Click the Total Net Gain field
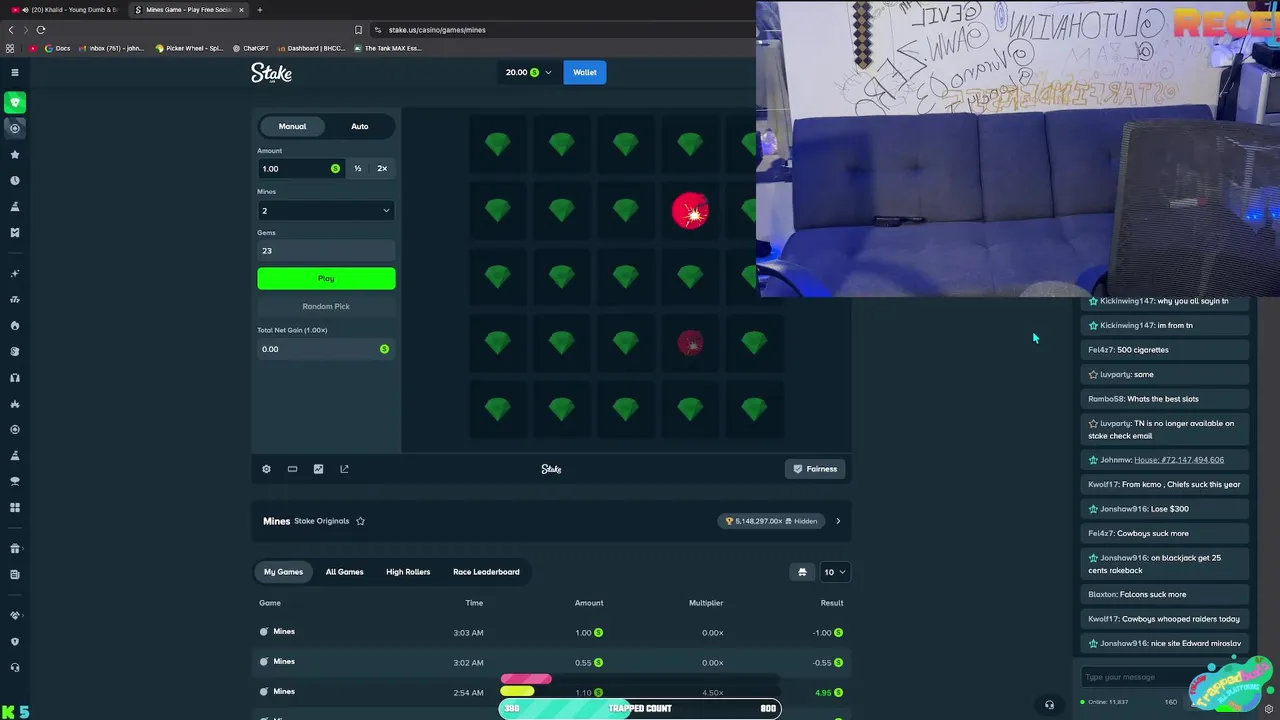The image size is (1280, 720). tap(326, 349)
